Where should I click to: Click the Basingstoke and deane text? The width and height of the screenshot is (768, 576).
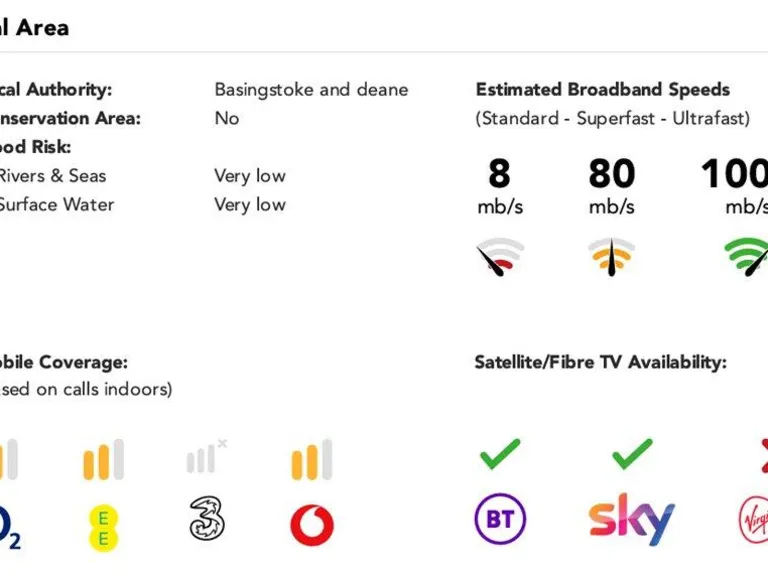pos(311,90)
